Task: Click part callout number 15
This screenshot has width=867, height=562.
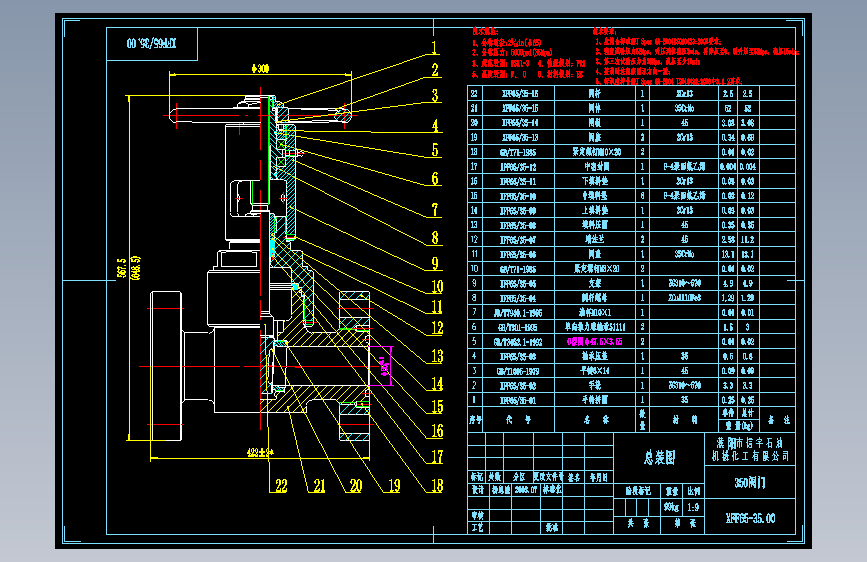Action: pos(437,407)
